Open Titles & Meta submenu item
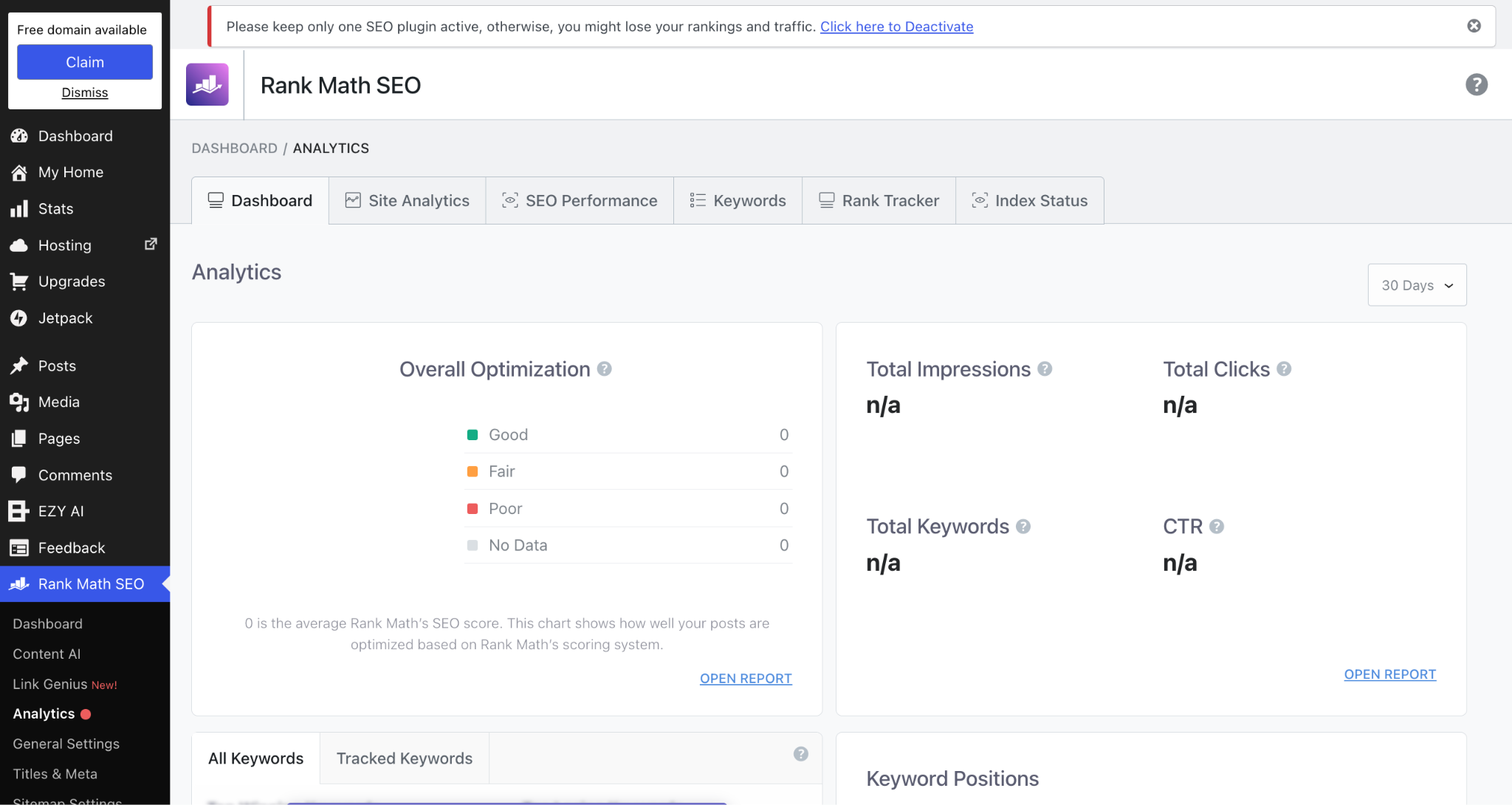The height and width of the screenshot is (805, 1512). click(x=55, y=775)
